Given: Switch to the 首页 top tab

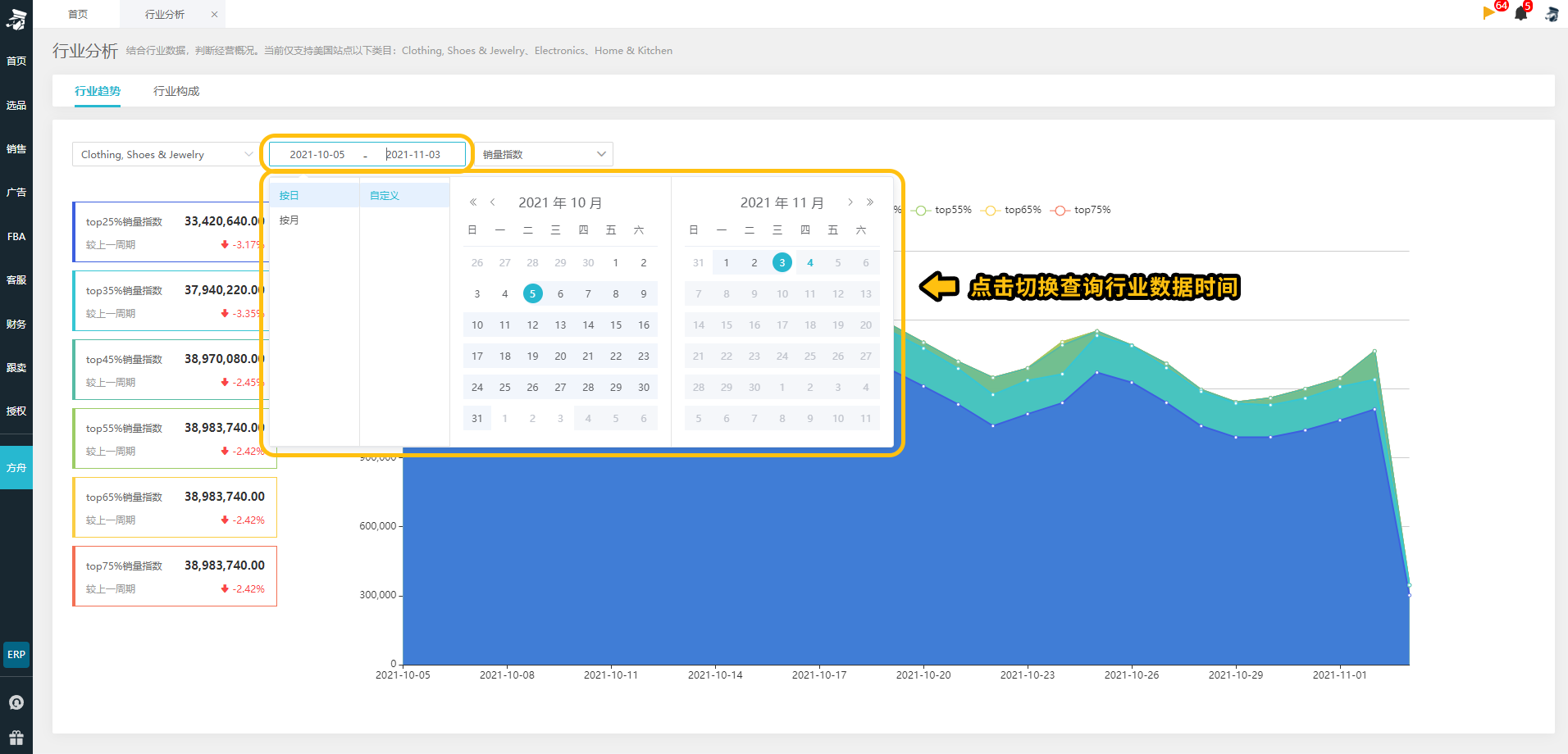Looking at the screenshot, I should [78, 14].
